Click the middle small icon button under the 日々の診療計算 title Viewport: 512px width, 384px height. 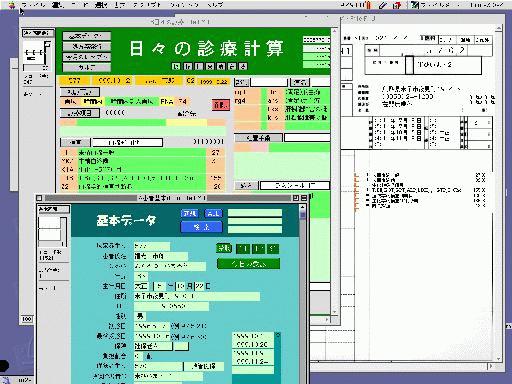point(210,66)
